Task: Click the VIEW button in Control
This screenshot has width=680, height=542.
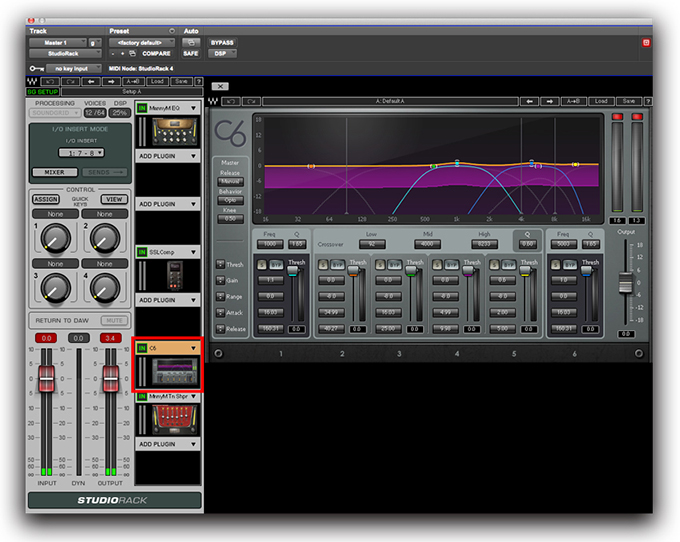Action: click(114, 199)
